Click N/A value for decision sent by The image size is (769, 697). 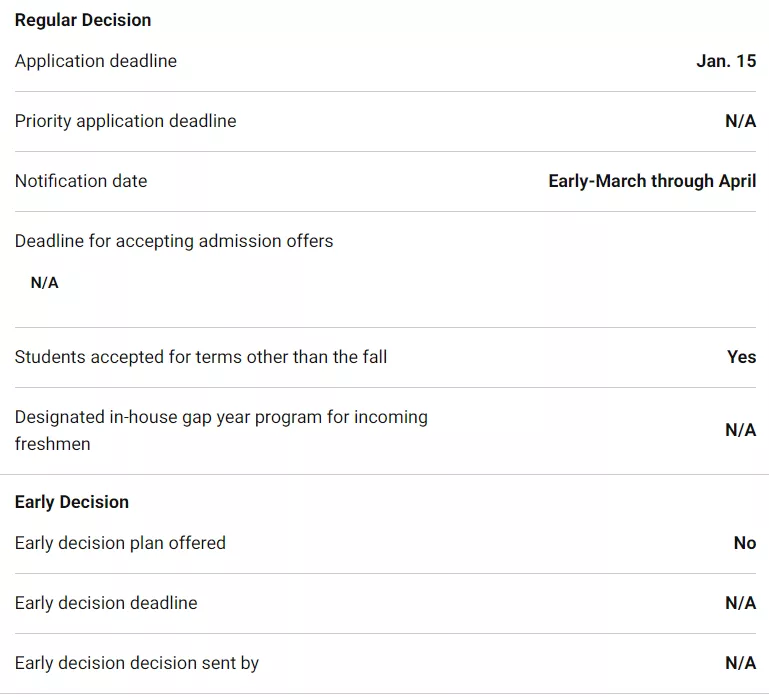(x=740, y=663)
